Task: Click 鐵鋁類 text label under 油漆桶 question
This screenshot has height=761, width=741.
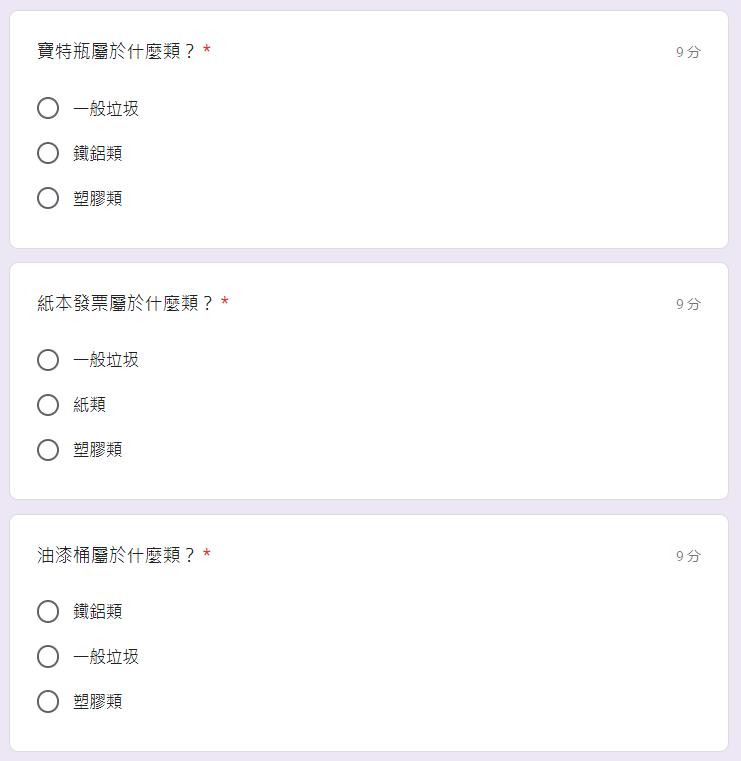Action: (x=98, y=611)
